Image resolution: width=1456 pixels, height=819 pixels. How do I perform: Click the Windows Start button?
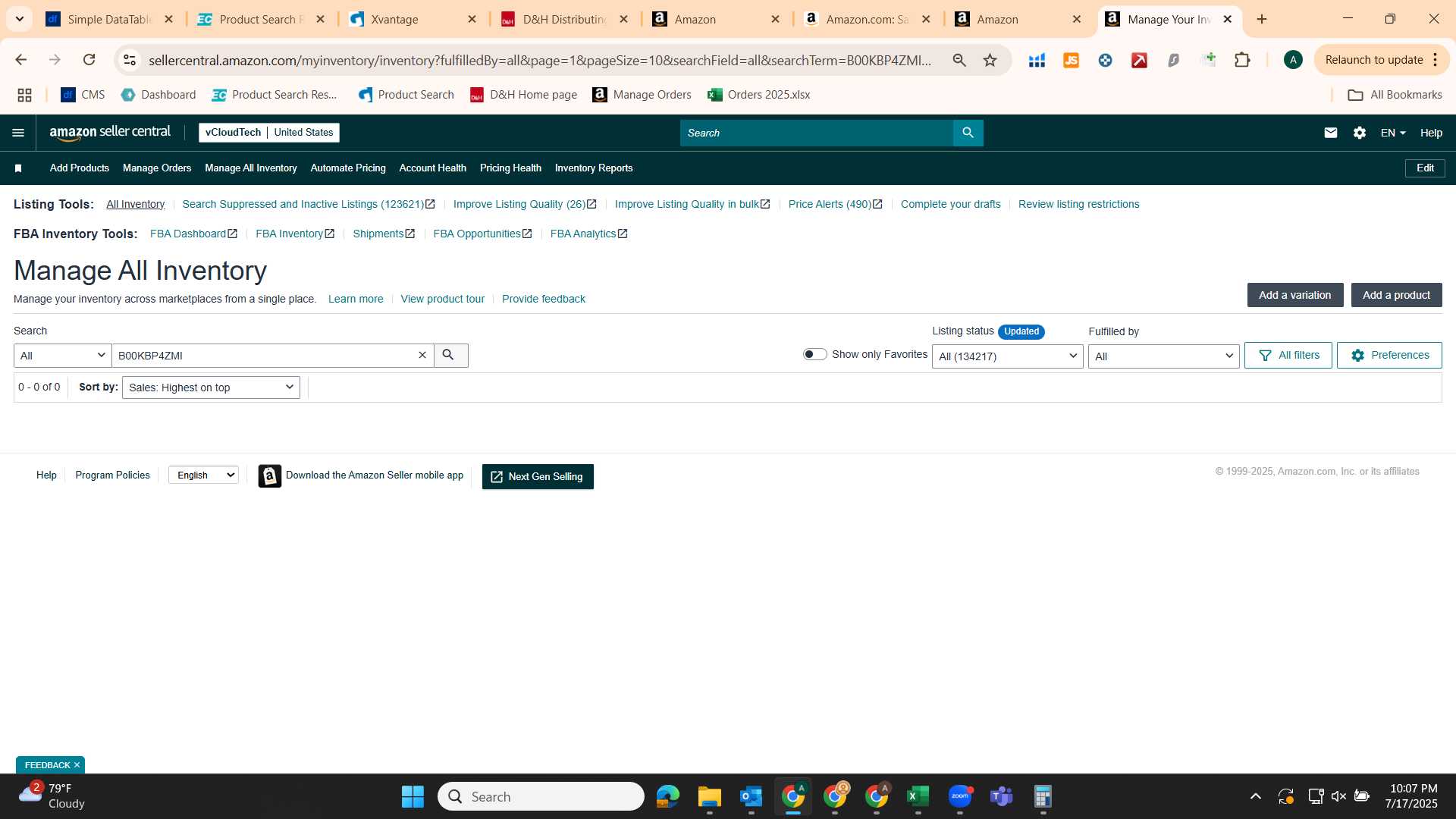(x=413, y=796)
